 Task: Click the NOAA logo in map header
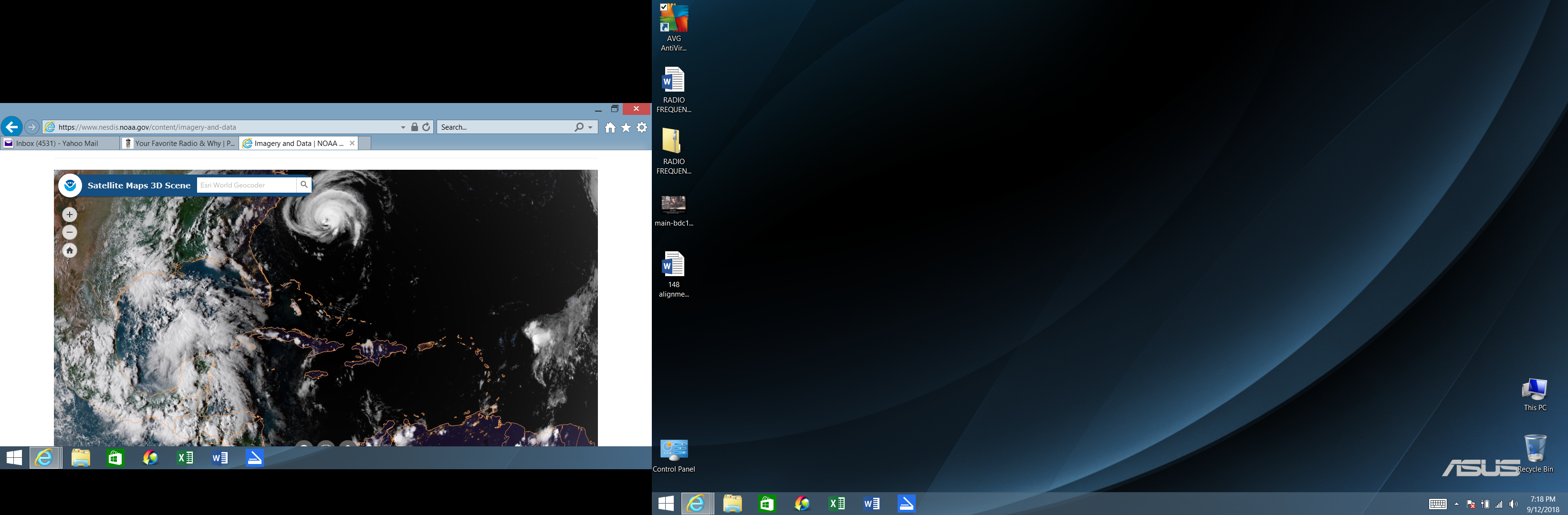click(71, 185)
